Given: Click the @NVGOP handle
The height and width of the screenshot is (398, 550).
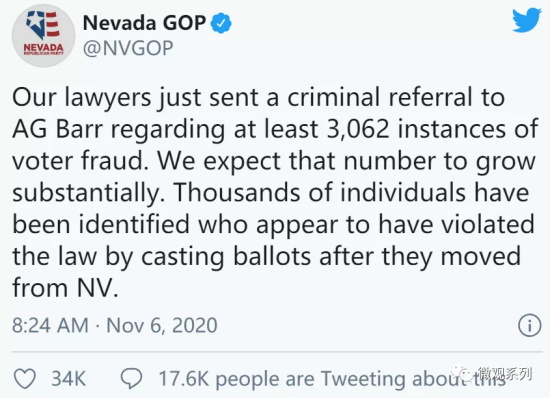Looking at the screenshot, I should pyautogui.click(x=128, y=48).
